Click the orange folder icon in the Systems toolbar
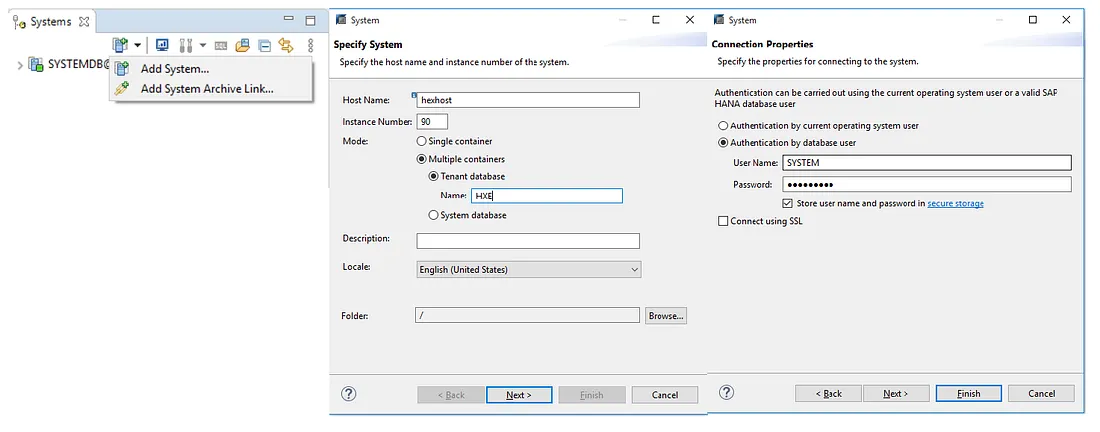Viewport: 1100px width, 432px height. click(243, 45)
